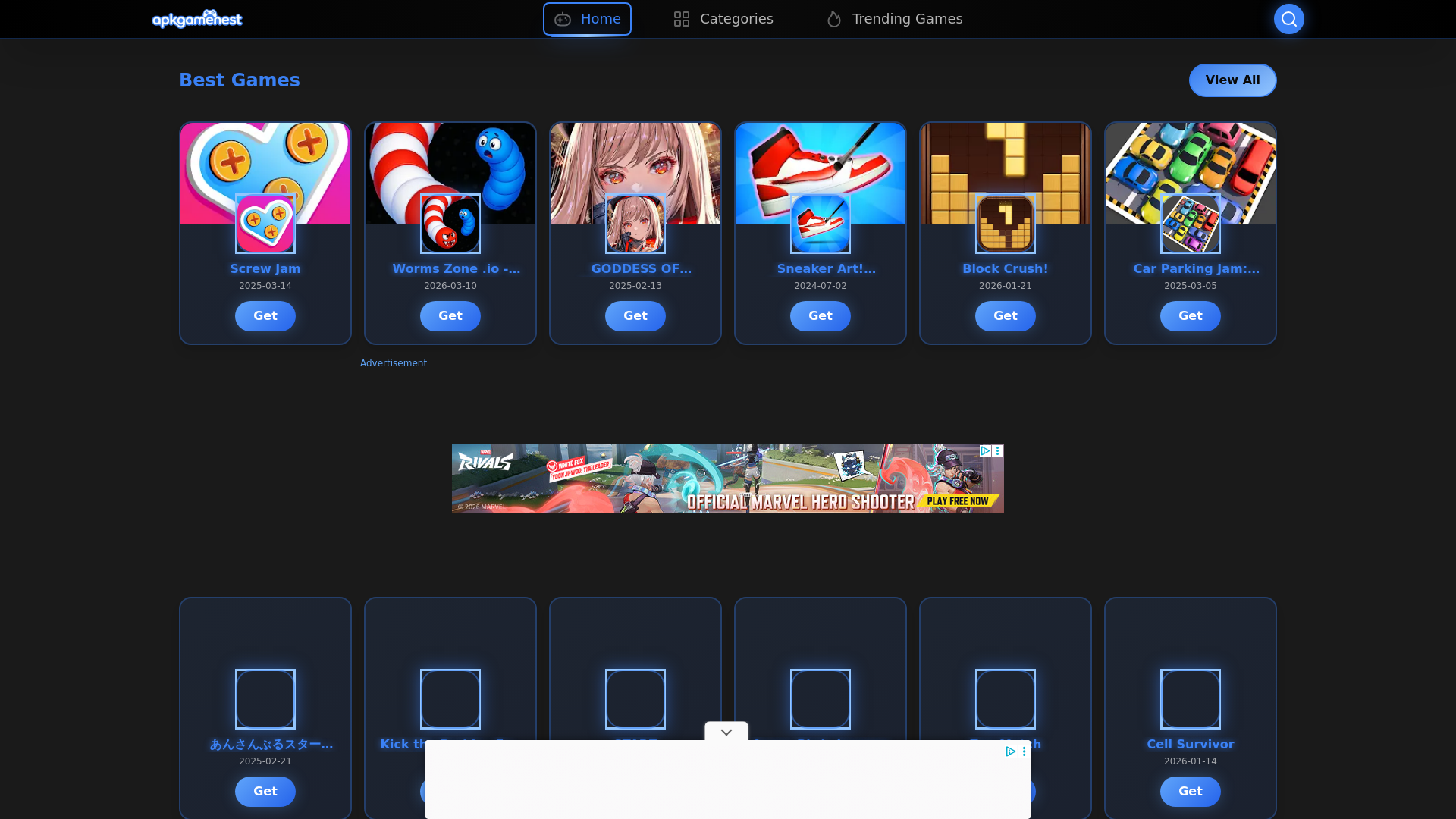Click the Marvel Rivals ad banner

pos(728,479)
